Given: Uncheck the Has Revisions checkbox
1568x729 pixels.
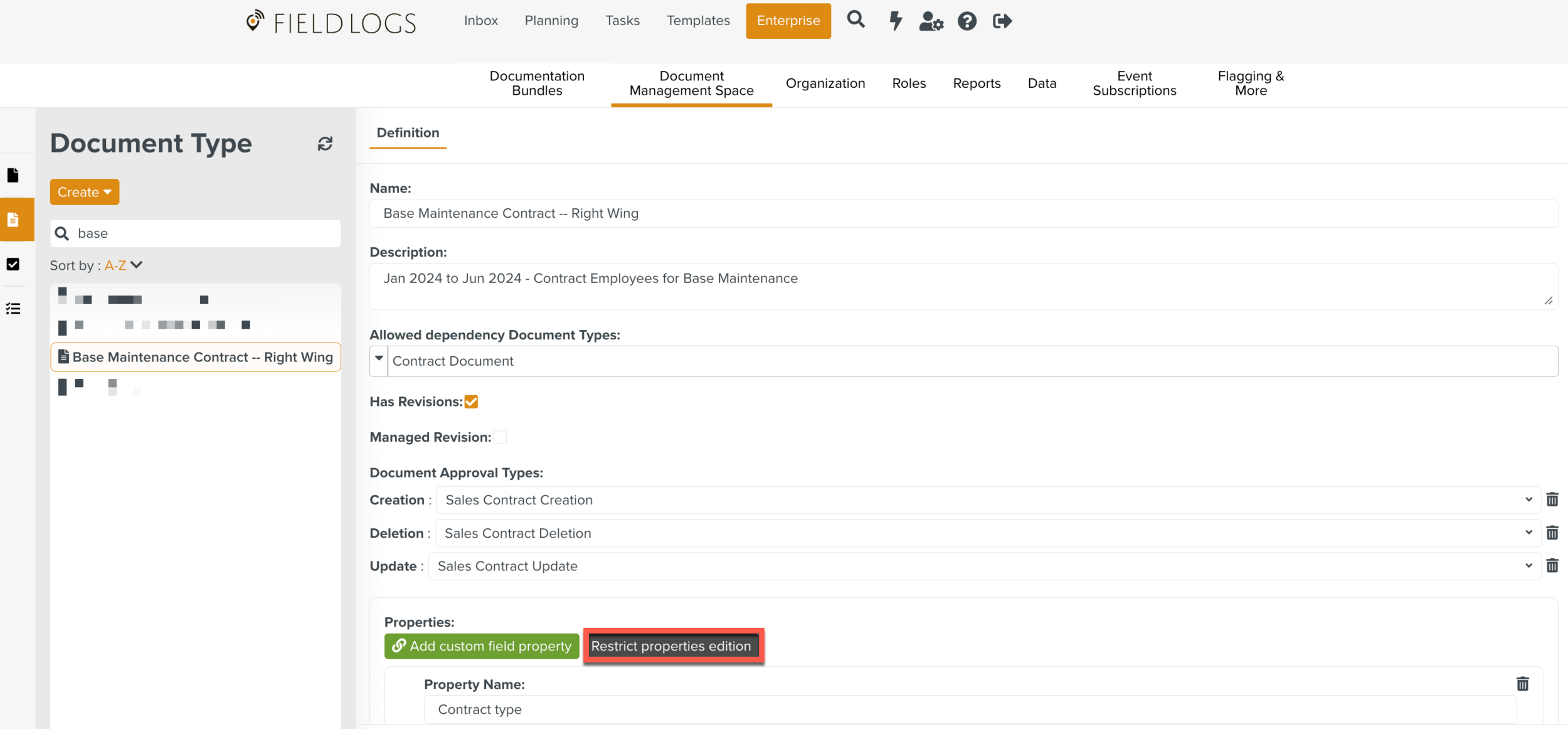Looking at the screenshot, I should click(x=471, y=402).
